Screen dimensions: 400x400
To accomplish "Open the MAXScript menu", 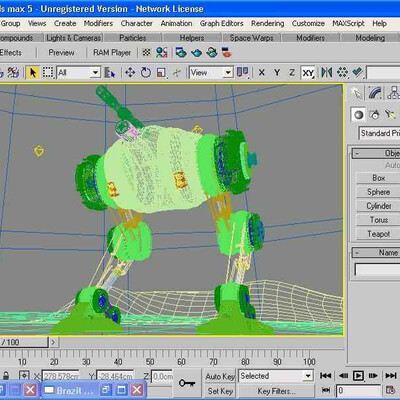I will 348,23.
